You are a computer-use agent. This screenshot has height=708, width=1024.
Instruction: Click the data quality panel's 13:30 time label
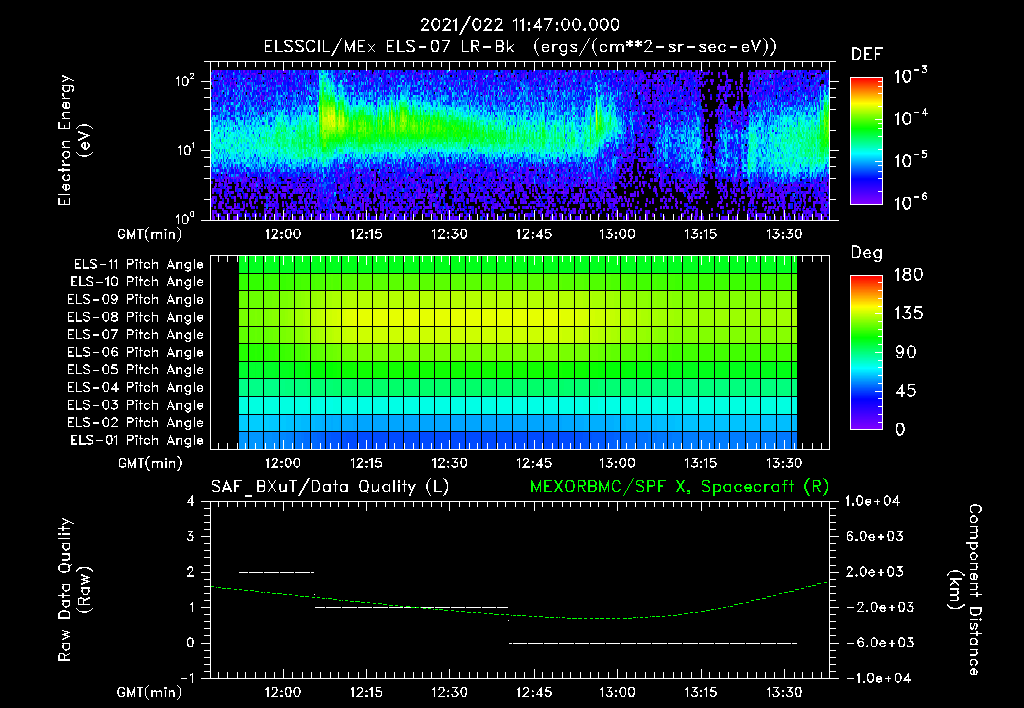pos(784,692)
